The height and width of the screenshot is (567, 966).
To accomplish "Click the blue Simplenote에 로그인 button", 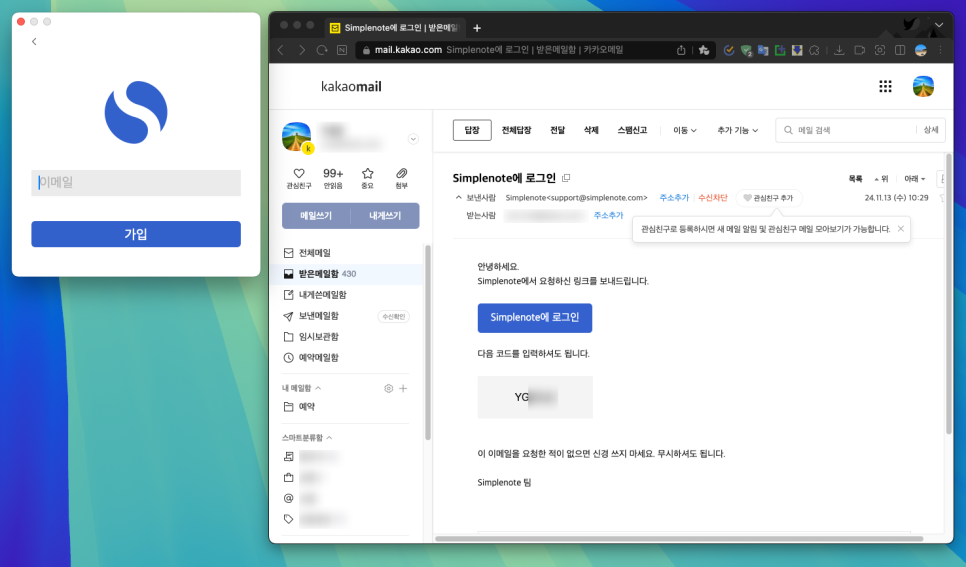I will tap(535, 318).
